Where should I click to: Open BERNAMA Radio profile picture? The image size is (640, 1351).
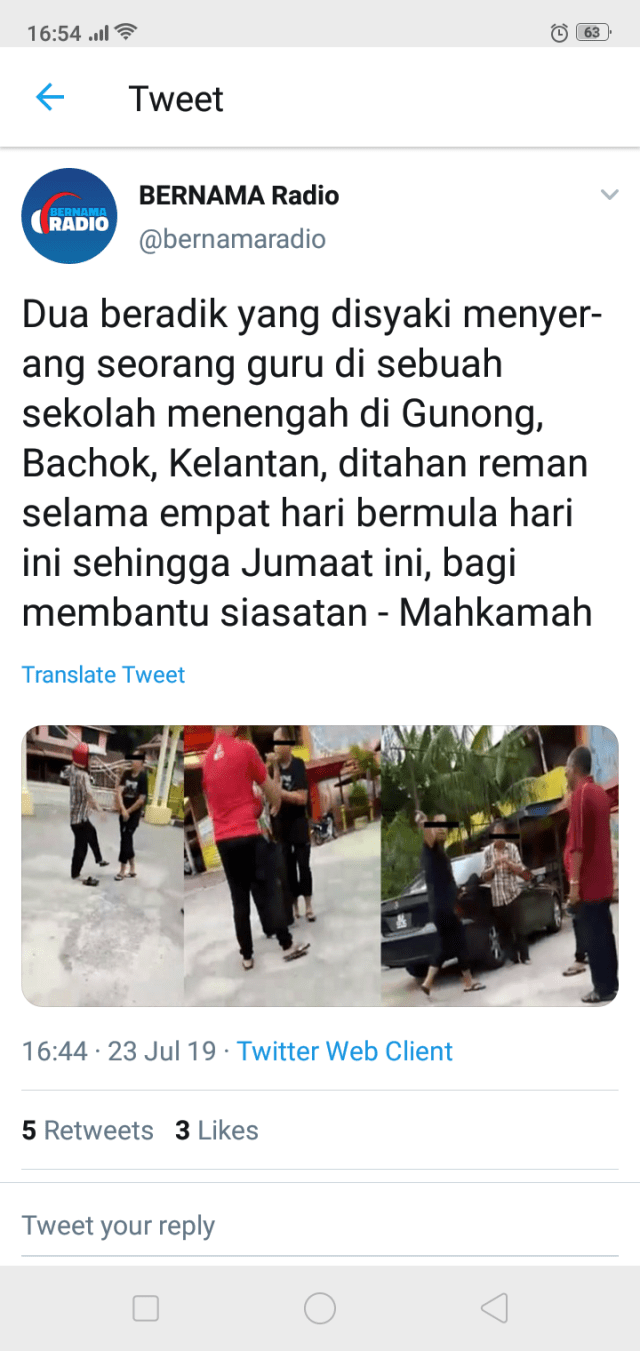(x=69, y=216)
